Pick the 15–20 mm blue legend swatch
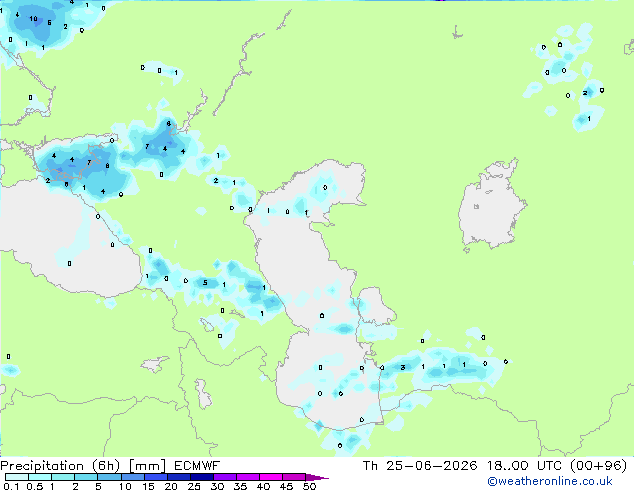This screenshot has height=490, width=634. [x=155, y=477]
